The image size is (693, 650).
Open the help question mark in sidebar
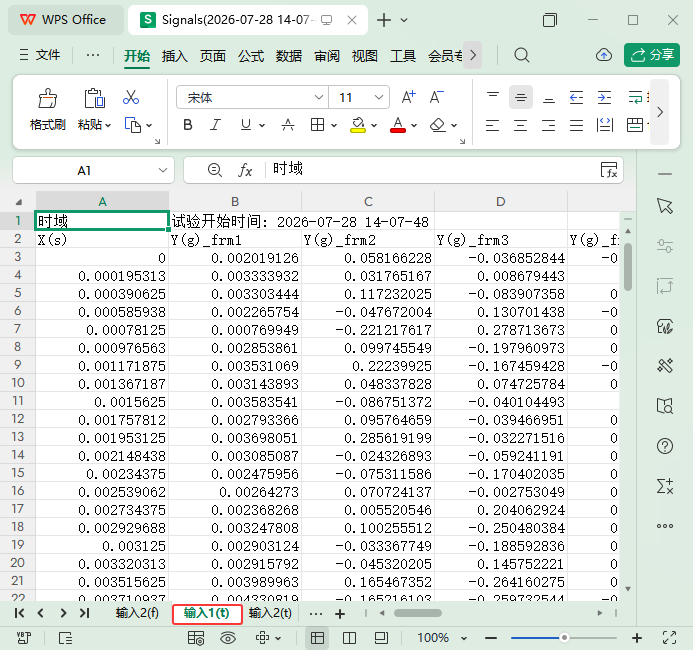pyautogui.click(x=665, y=446)
